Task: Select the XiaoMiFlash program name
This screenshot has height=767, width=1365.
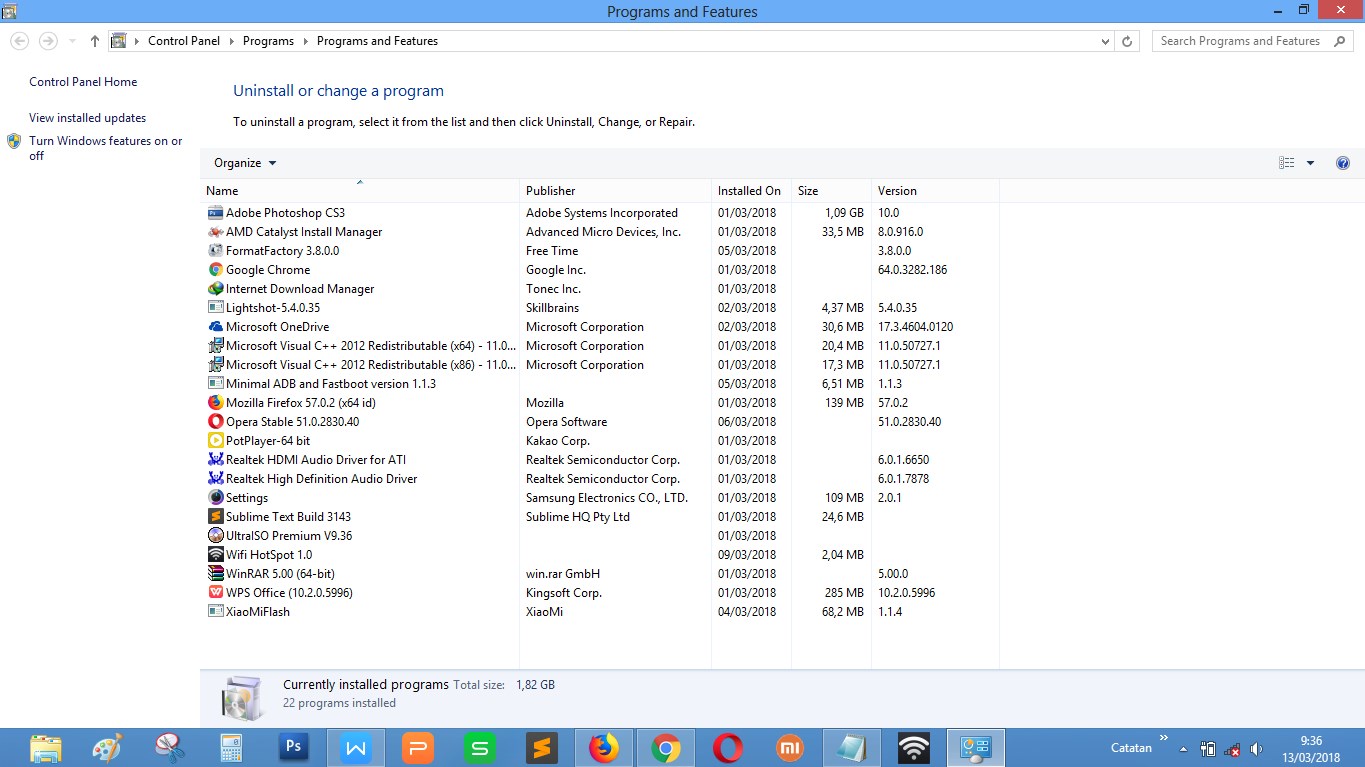Action: tap(258, 612)
